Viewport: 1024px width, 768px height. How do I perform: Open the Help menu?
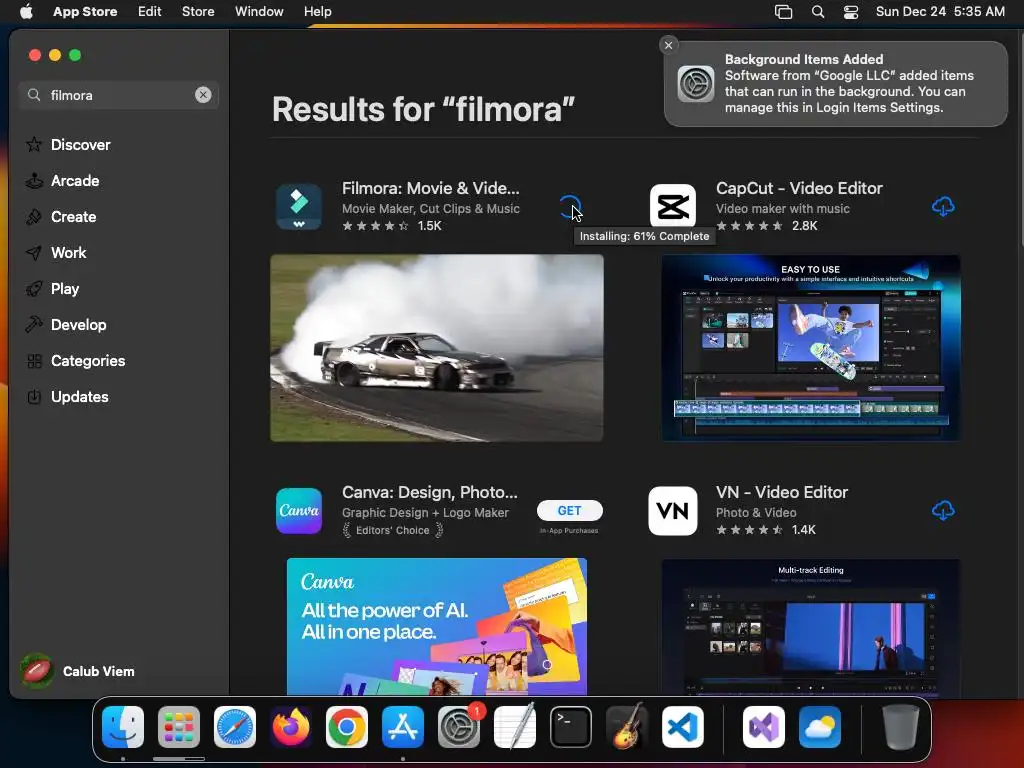pyautogui.click(x=317, y=11)
